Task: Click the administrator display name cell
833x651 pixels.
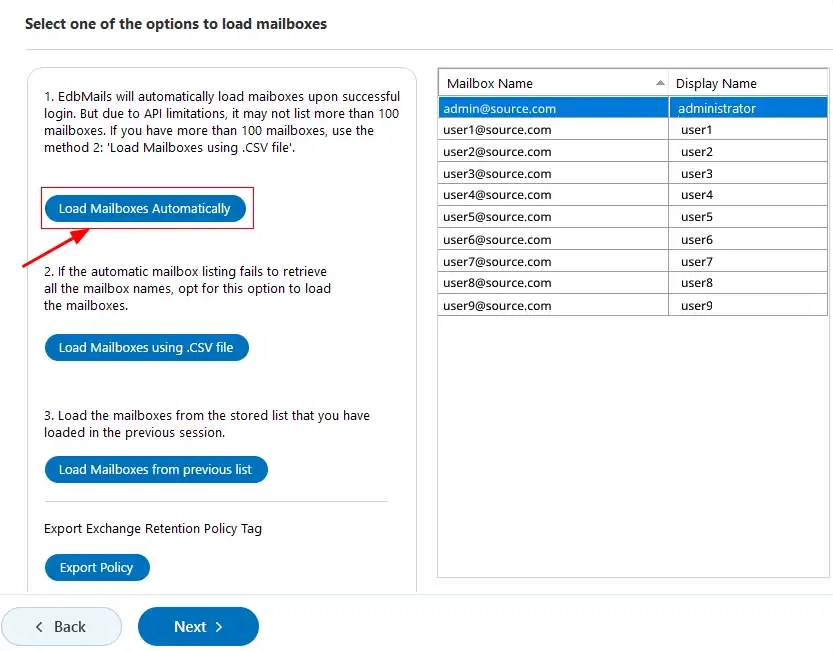Action: pyautogui.click(x=748, y=108)
